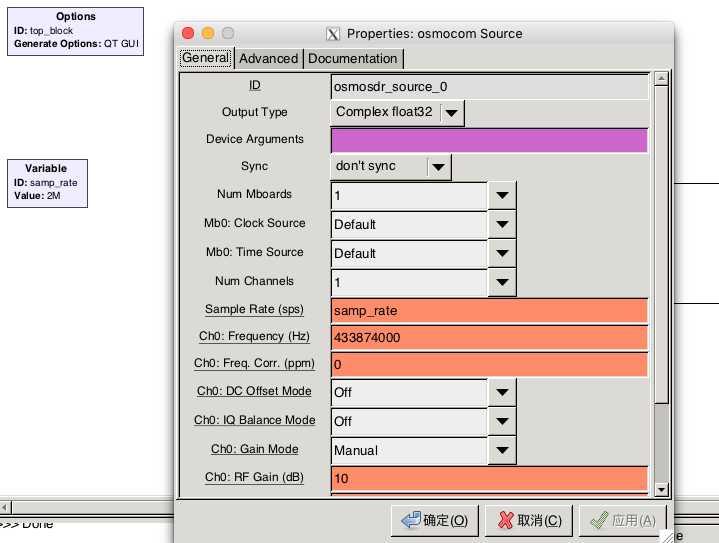719x543 pixels.
Task: Click the Device Arguments purple field
Action: click(489, 140)
